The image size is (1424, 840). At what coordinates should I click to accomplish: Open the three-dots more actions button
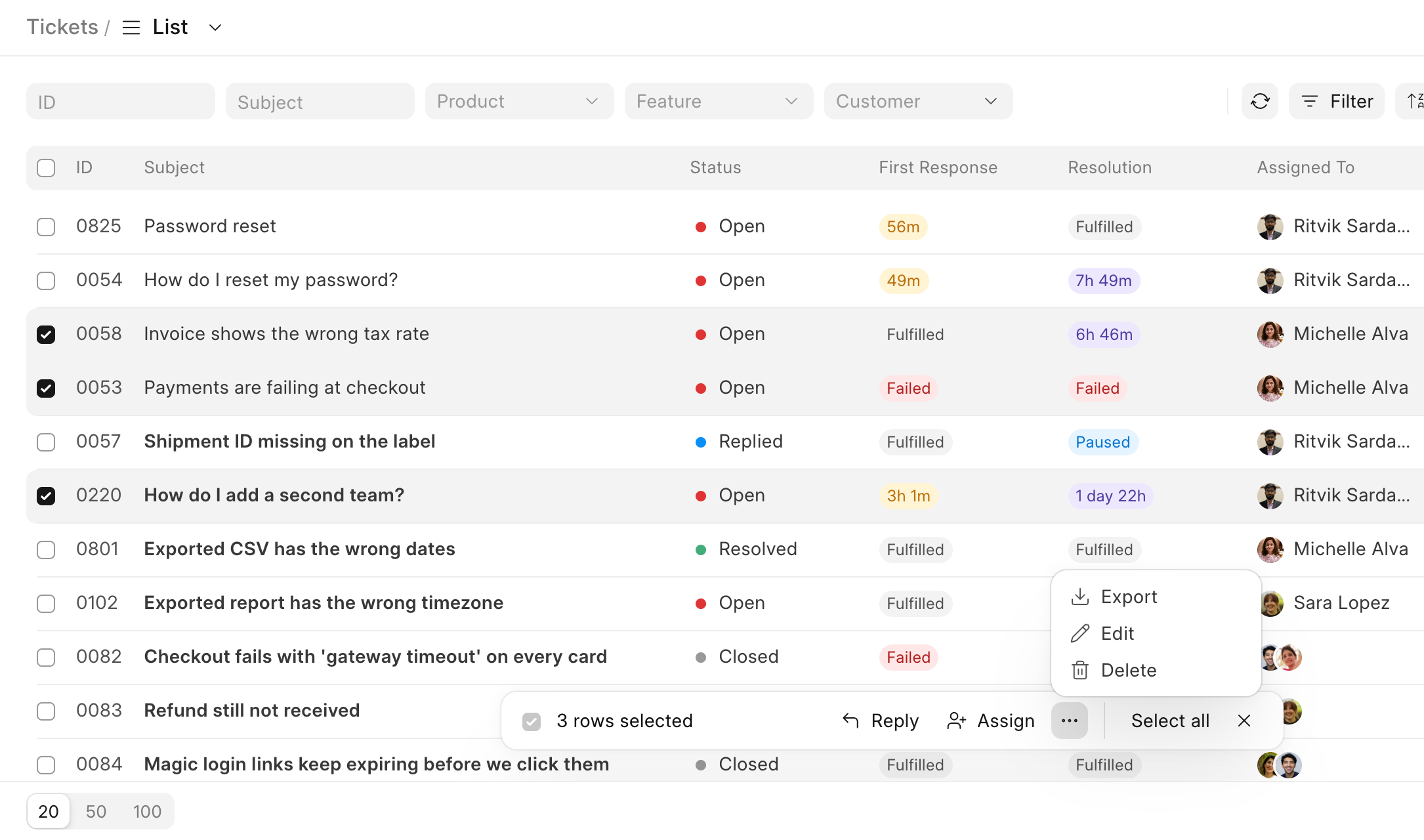point(1069,721)
